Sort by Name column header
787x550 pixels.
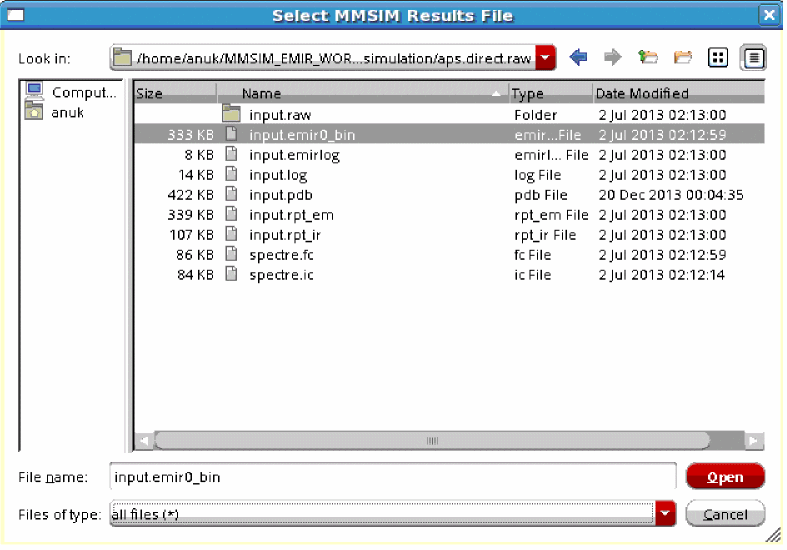(x=362, y=93)
